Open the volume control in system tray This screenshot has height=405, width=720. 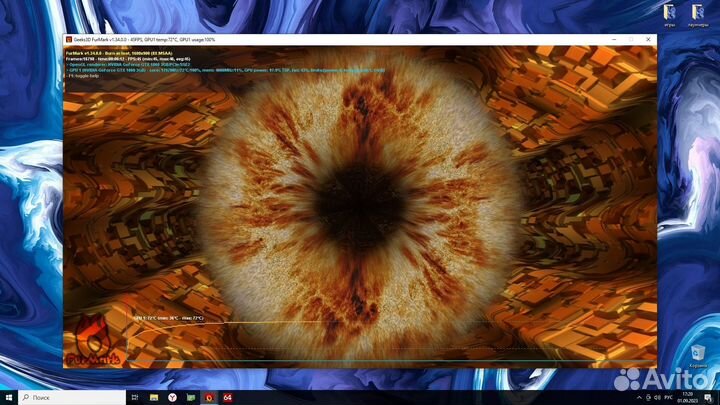point(655,396)
